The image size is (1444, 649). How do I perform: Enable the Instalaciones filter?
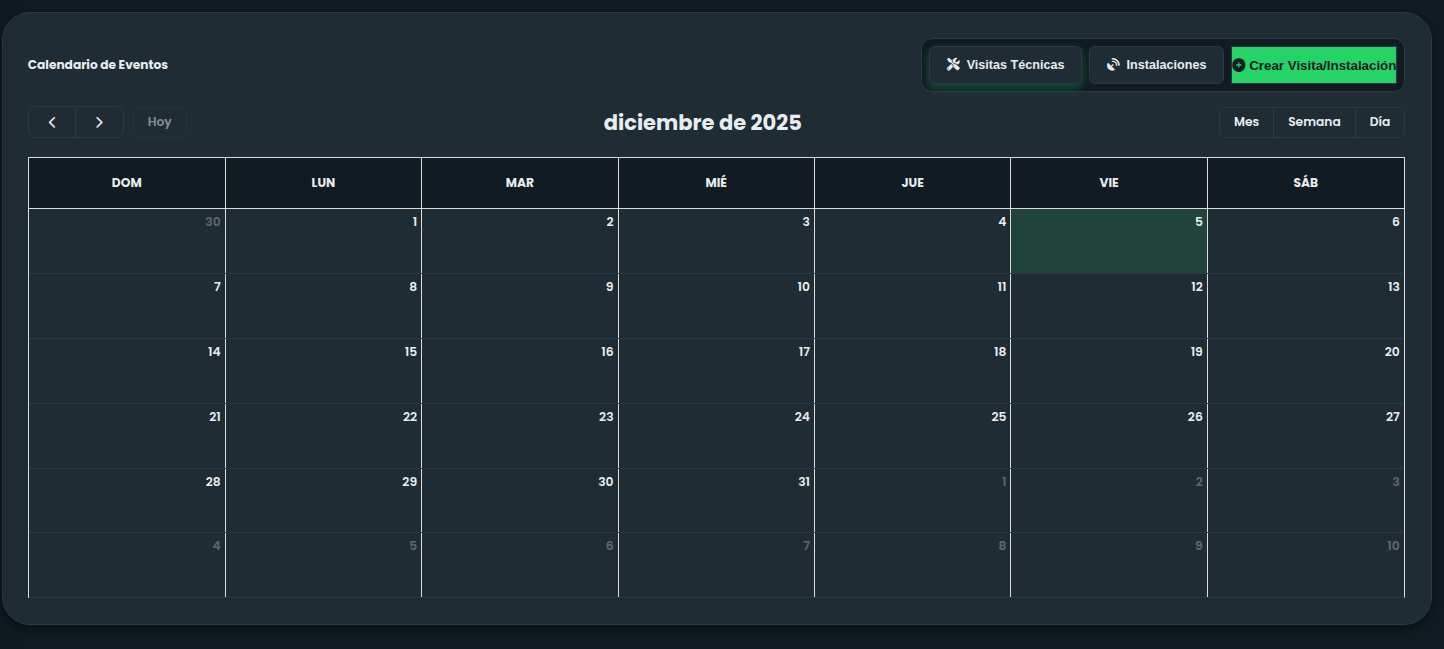(x=1156, y=64)
